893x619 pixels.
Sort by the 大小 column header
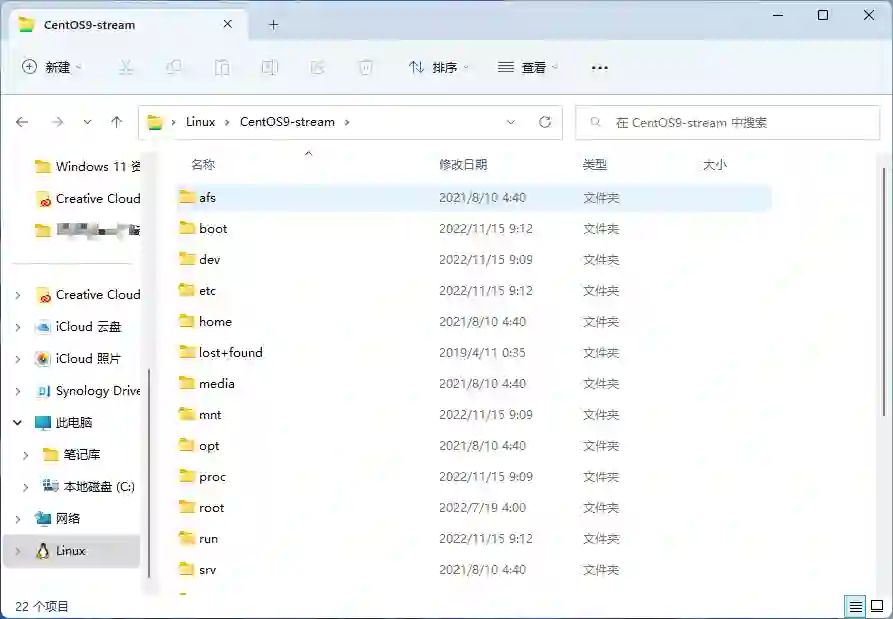715,165
